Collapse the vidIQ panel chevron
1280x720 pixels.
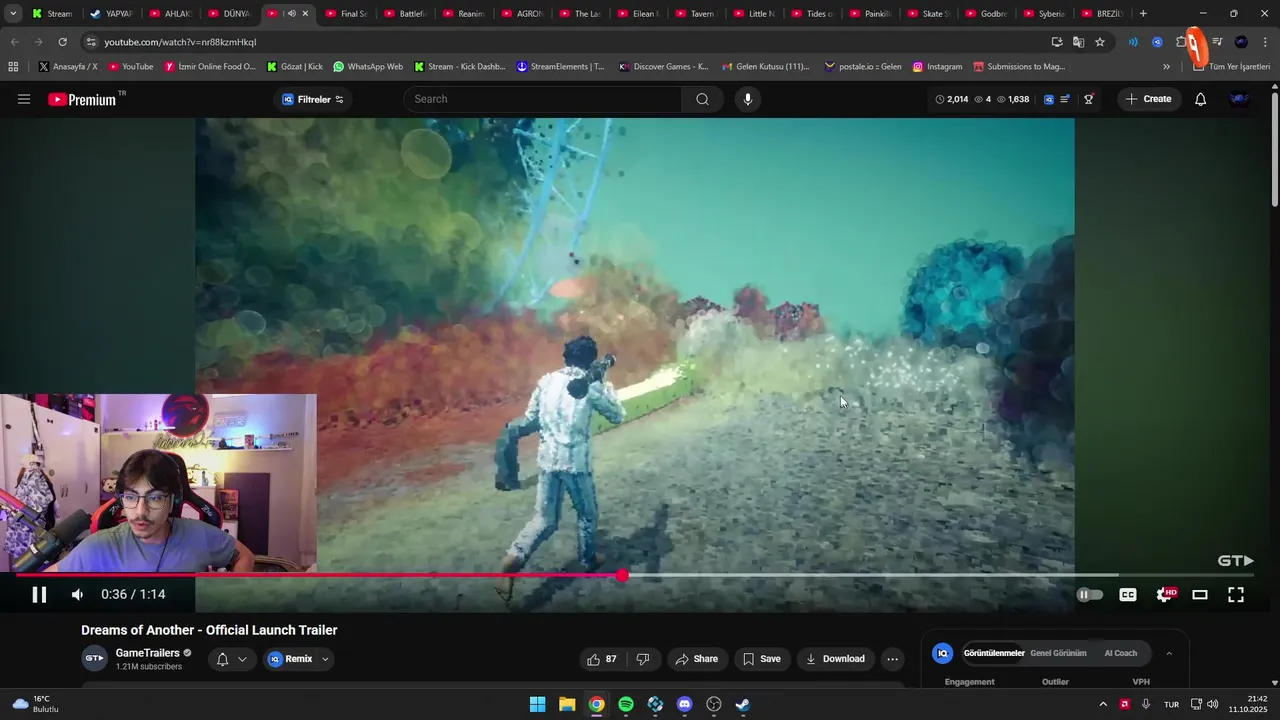[1169, 653]
